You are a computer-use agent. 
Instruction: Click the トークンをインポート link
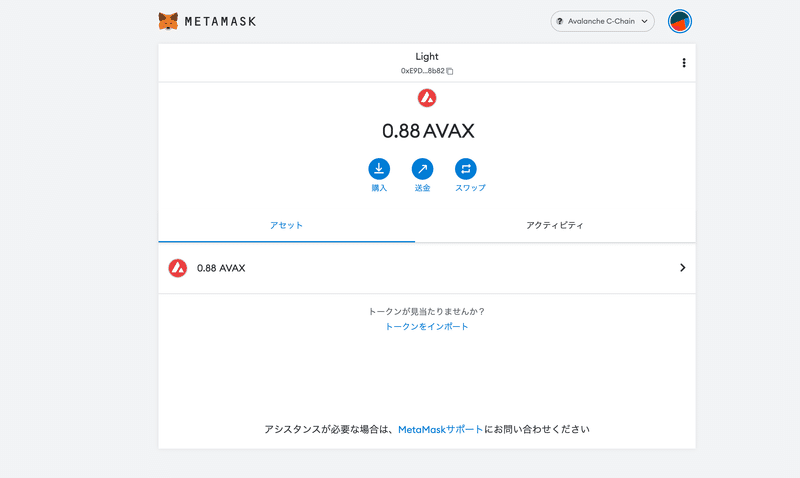point(427,326)
